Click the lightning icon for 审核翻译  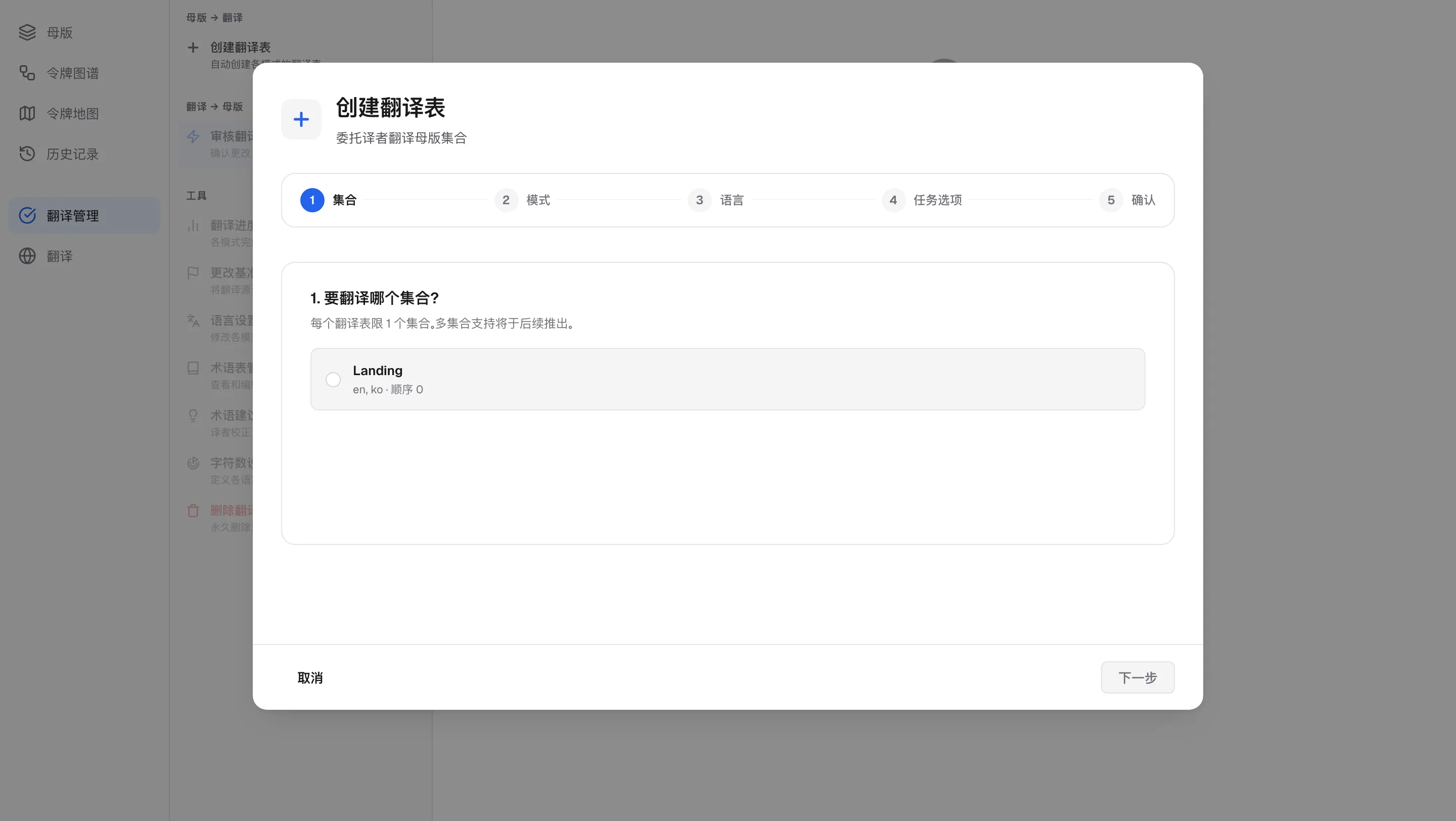click(x=193, y=136)
